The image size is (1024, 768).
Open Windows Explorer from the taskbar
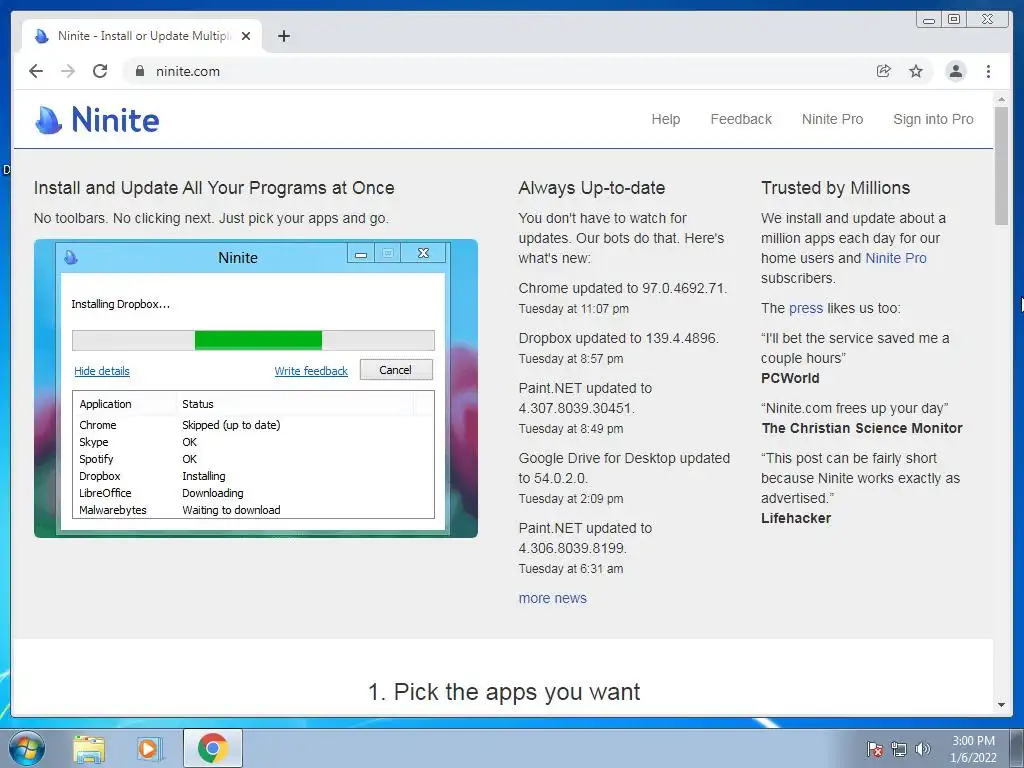(89, 748)
